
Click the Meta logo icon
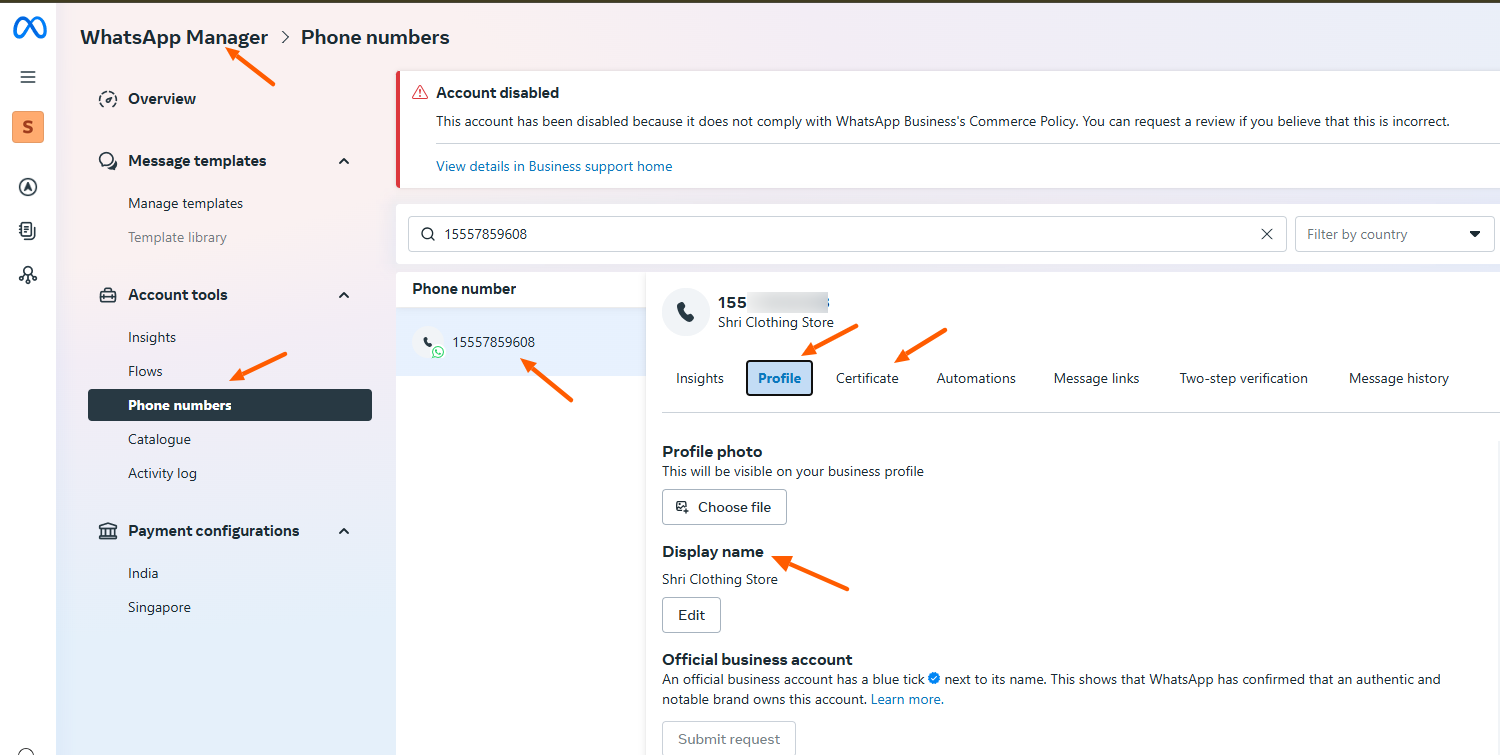[x=29, y=28]
